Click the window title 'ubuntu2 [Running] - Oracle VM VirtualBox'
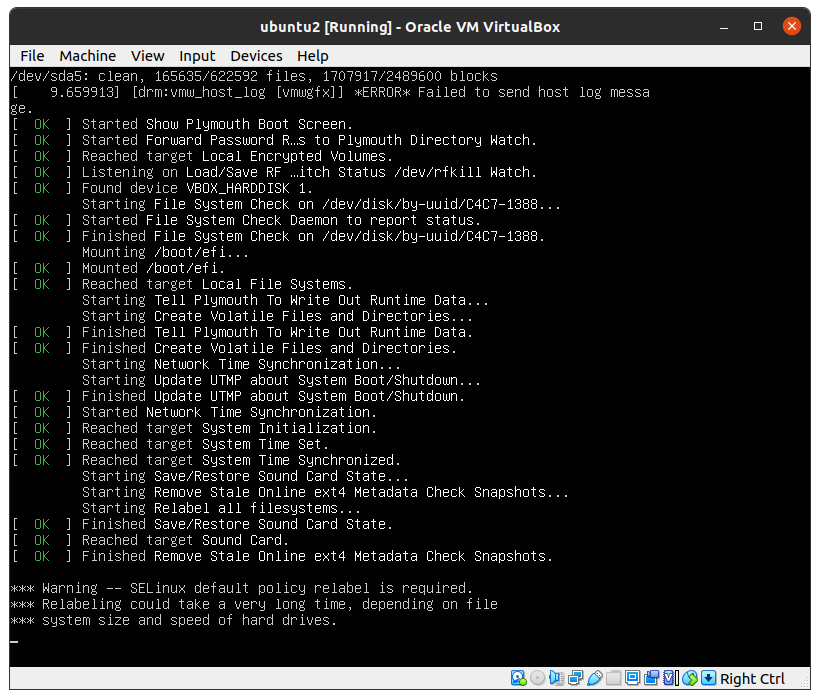Viewport: 820px width, 699px height. click(x=410, y=27)
